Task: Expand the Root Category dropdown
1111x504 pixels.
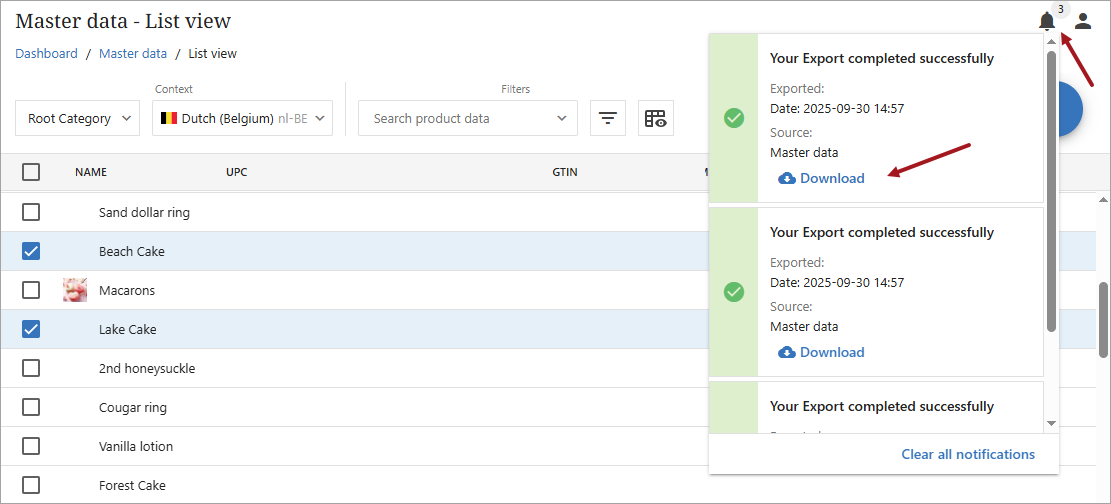Action: [x=77, y=118]
